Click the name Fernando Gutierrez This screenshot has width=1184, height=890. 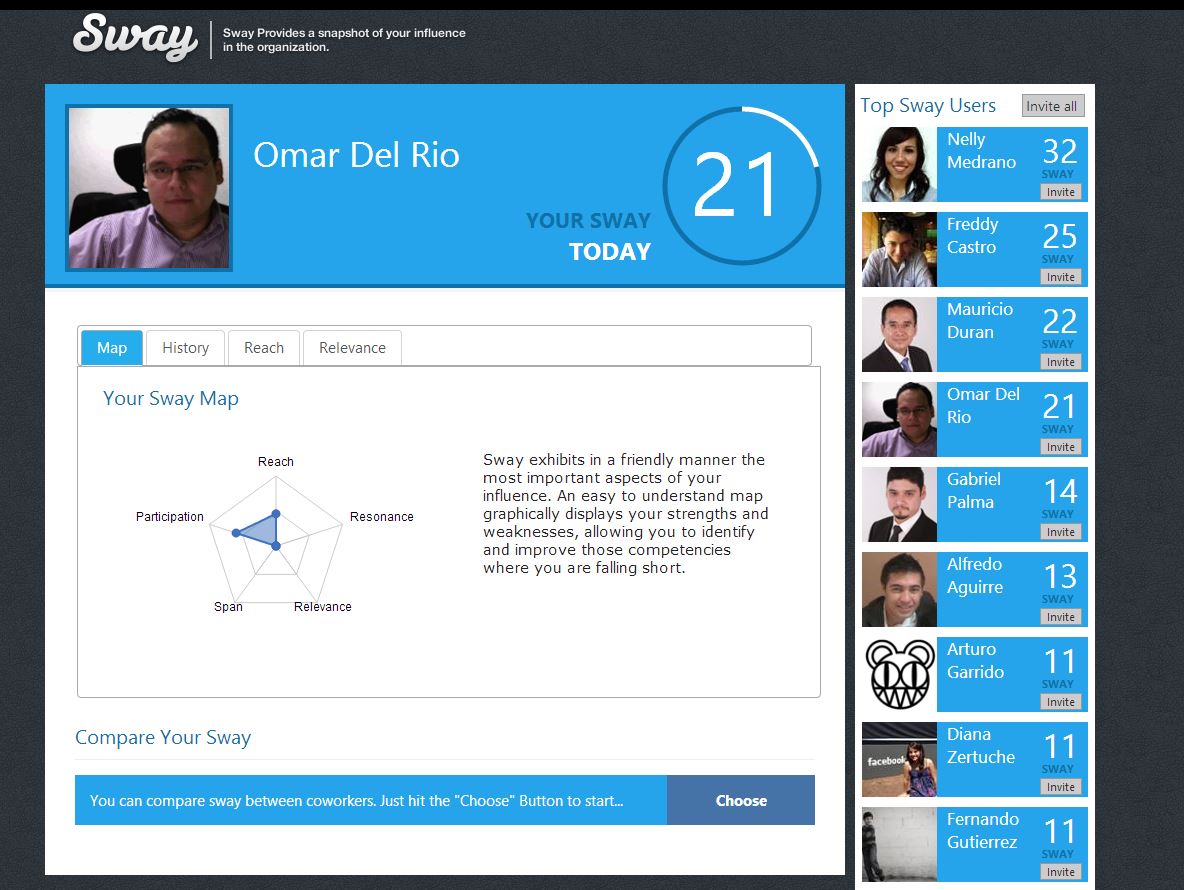click(x=983, y=830)
